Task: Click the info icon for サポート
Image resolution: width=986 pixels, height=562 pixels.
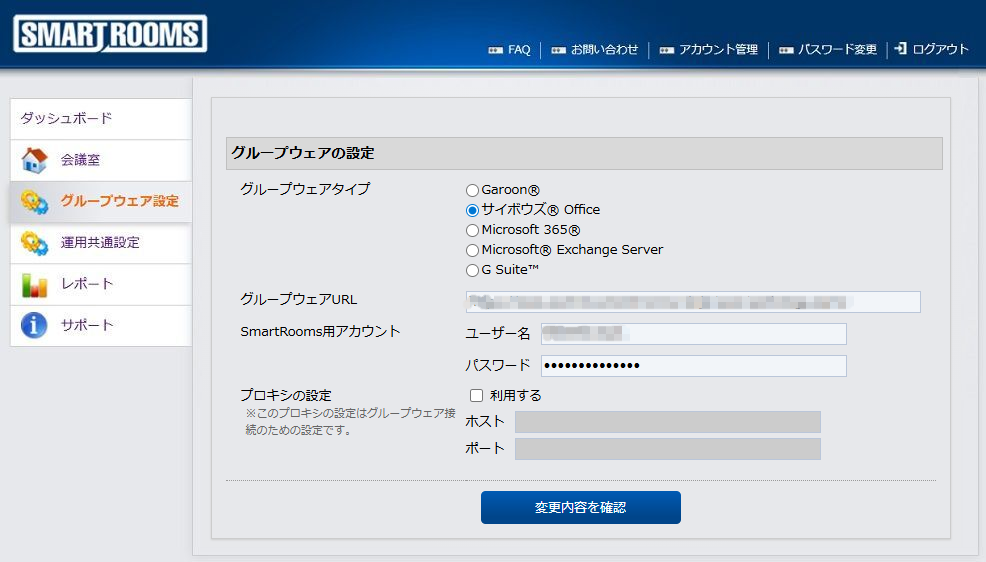Action: pyautogui.click(x=34, y=325)
